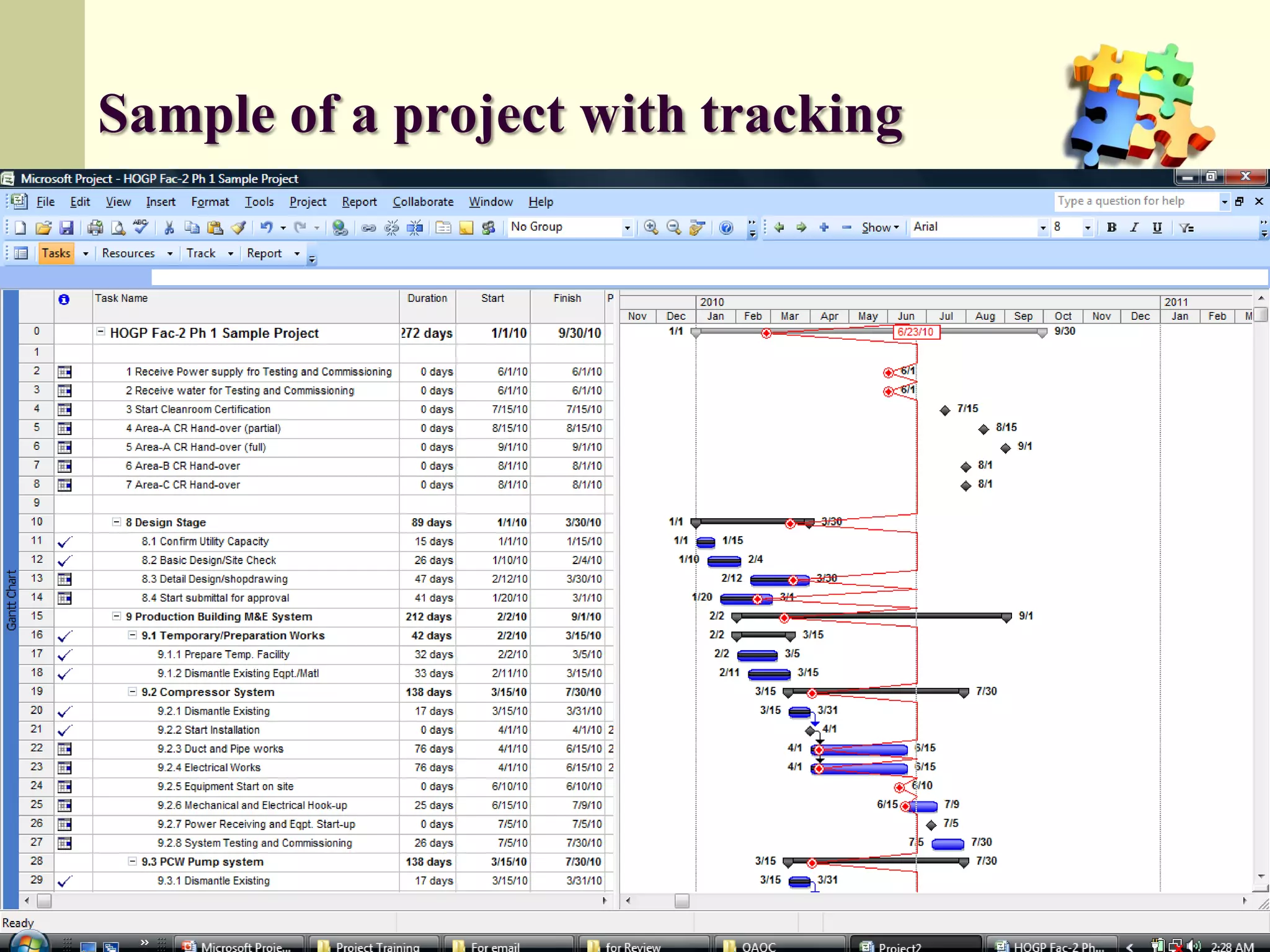Open Microsoft Project Help icon
1270x952 pixels.
coord(726,227)
